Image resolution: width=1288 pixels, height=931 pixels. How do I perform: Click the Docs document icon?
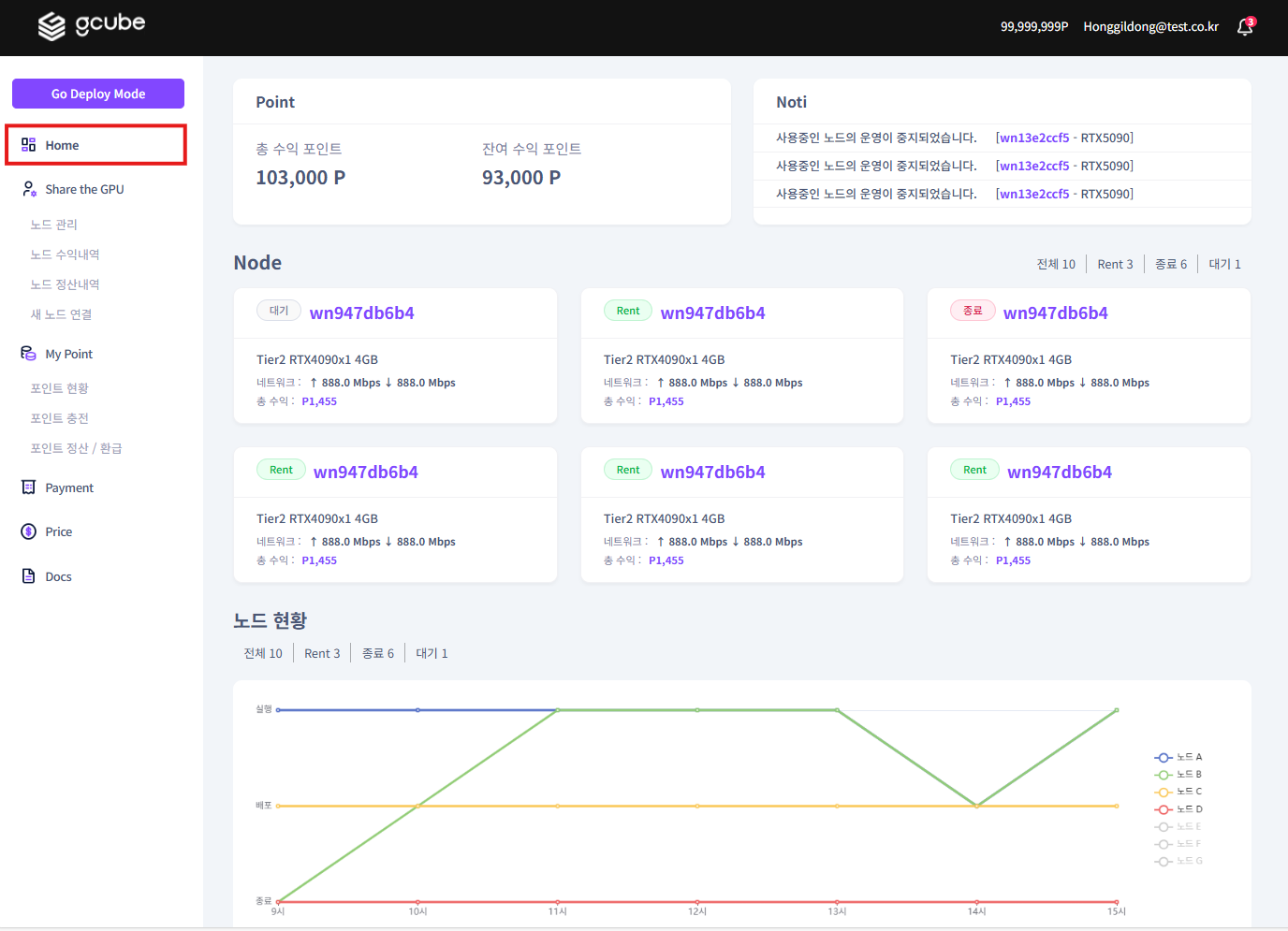pyautogui.click(x=29, y=576)
